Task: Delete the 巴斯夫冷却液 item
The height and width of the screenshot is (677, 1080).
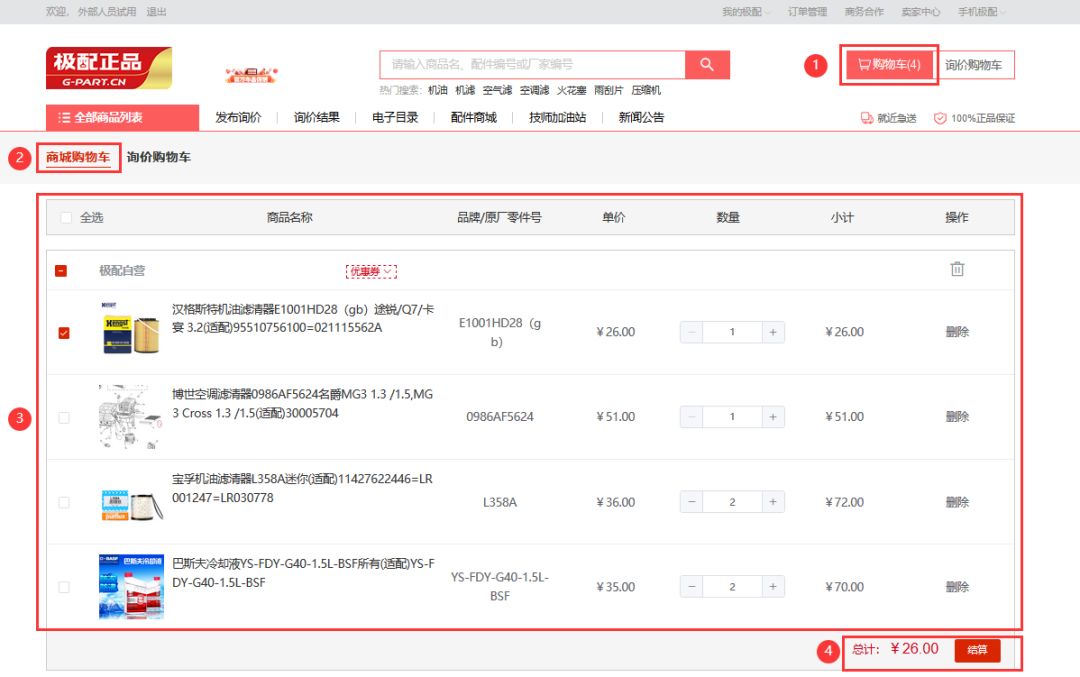Action: tap(957, 587)
